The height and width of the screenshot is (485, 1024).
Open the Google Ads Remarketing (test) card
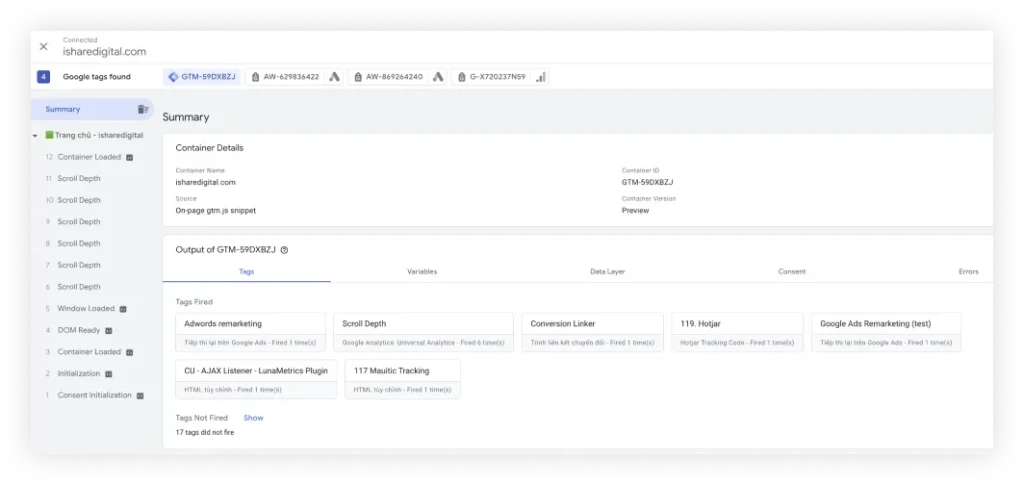[886, 332]
